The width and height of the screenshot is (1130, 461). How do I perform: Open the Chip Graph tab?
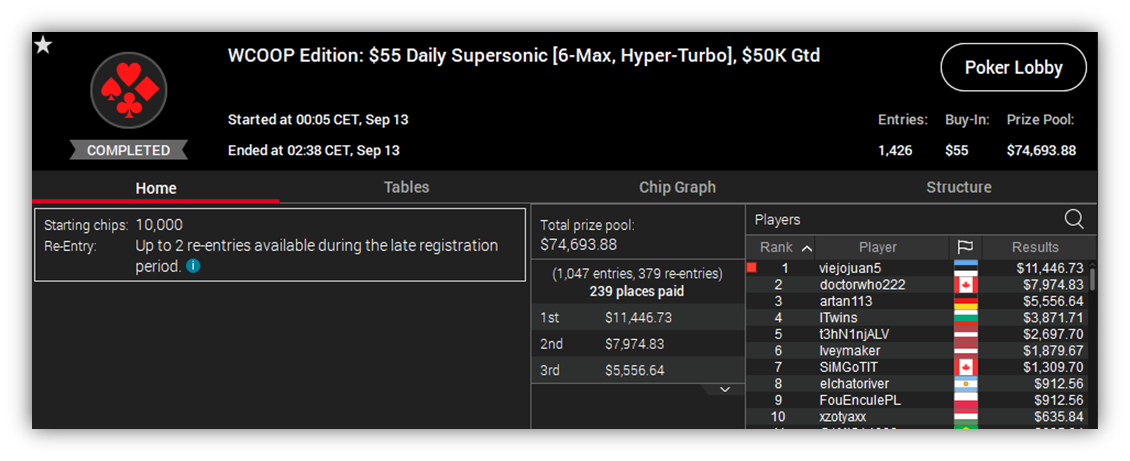pos(677,187)
